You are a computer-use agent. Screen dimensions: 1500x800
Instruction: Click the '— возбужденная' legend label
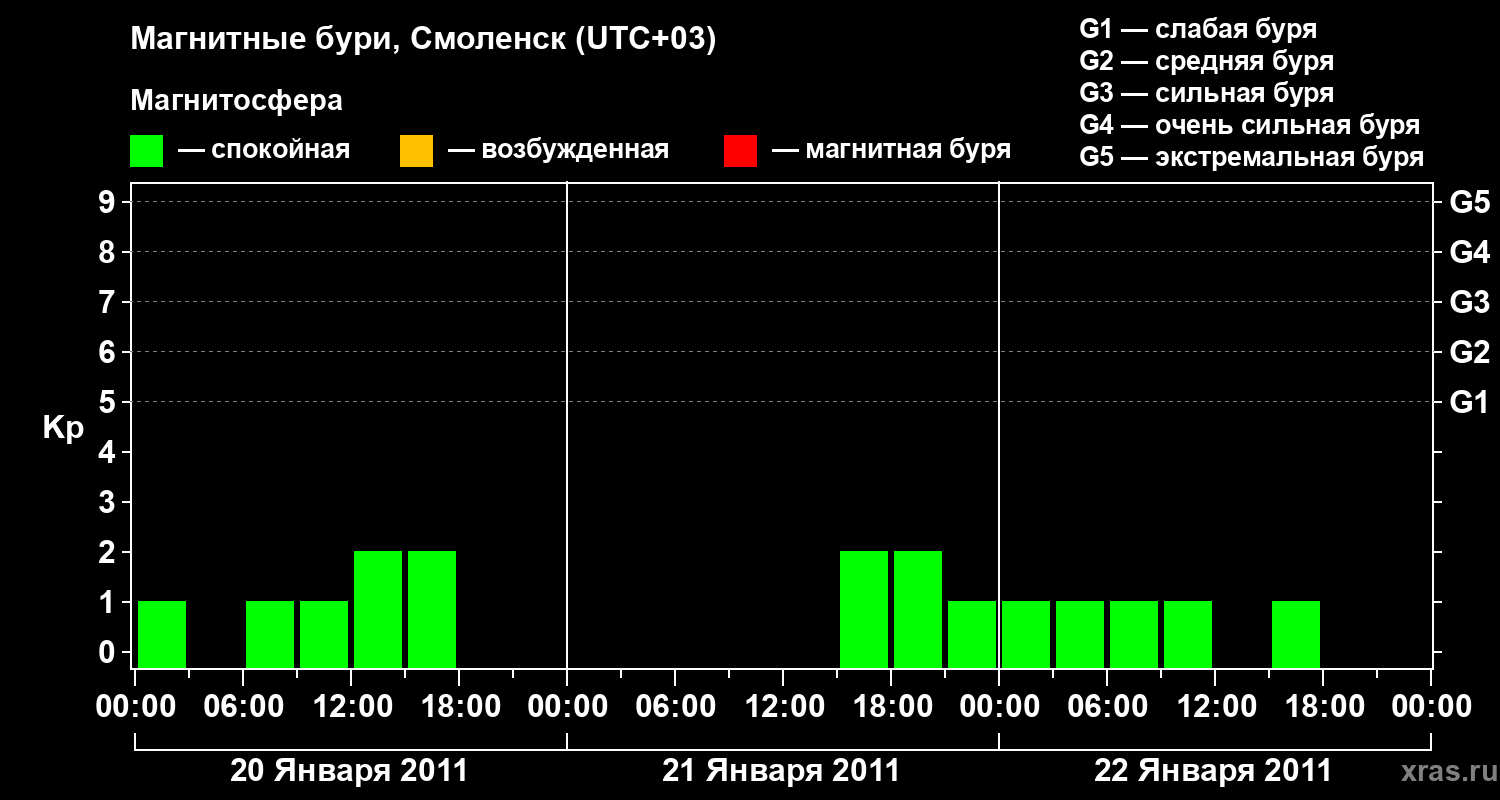[558, 150]
